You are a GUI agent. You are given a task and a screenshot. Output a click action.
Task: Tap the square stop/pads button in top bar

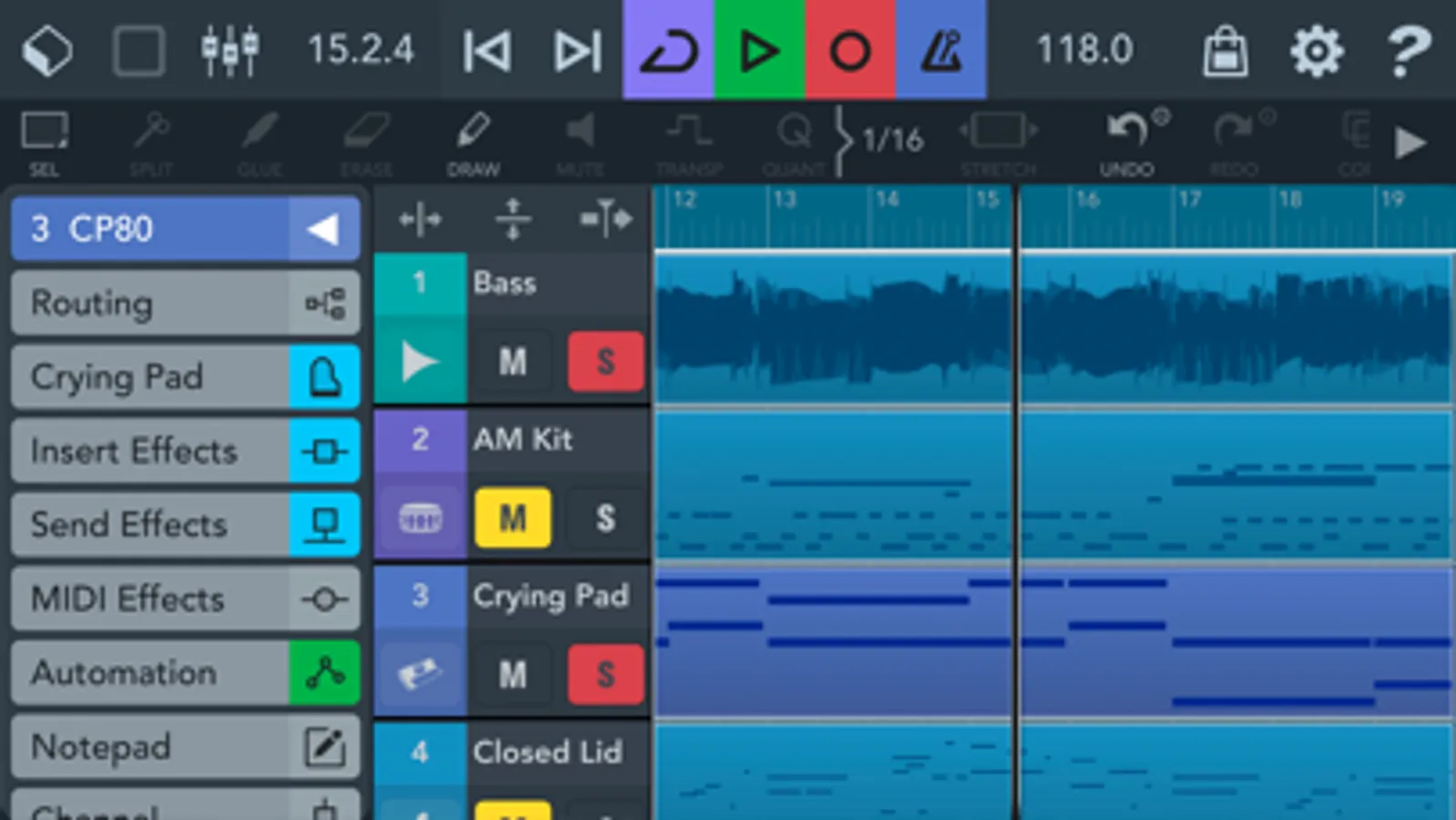(x=138, y=50)
